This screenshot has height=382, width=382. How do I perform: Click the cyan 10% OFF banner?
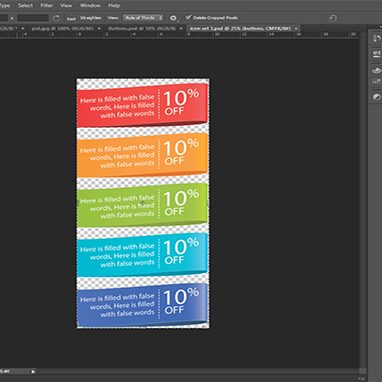pyautogui.click(x=142, y=254)
